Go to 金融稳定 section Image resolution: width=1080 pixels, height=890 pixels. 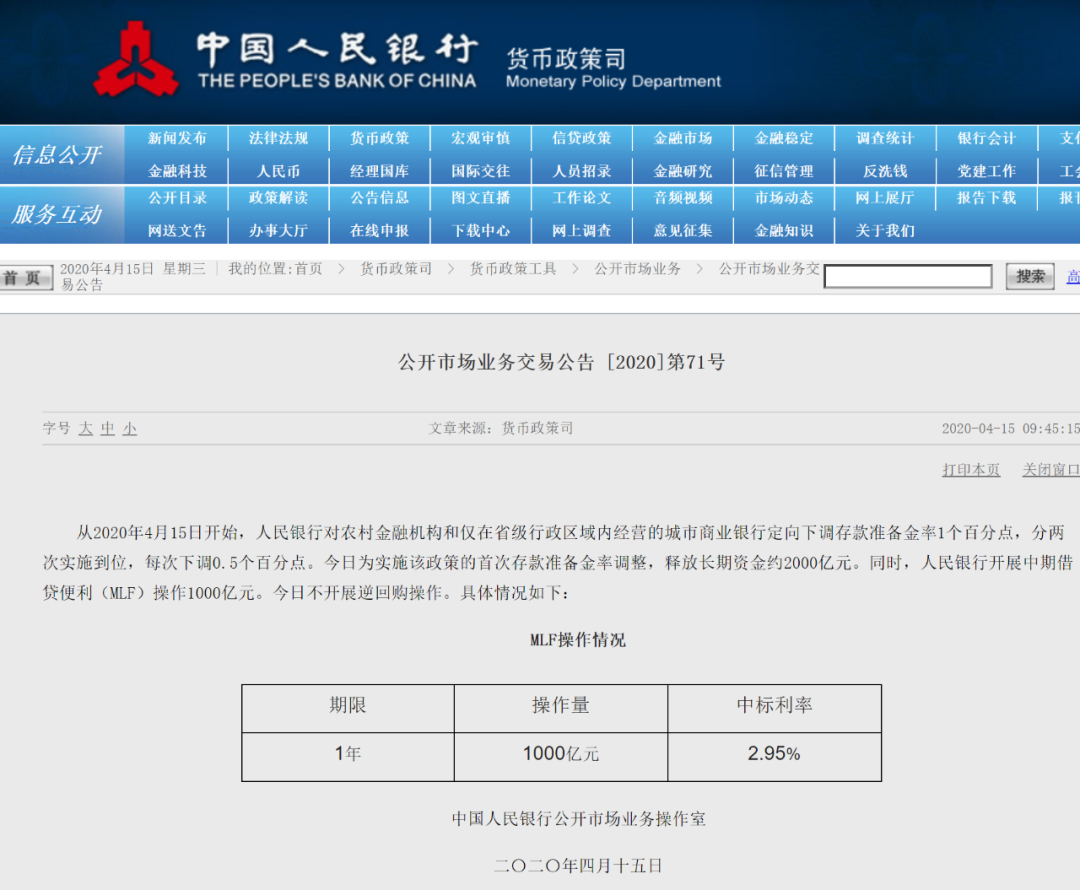click(x=784, y=138)
